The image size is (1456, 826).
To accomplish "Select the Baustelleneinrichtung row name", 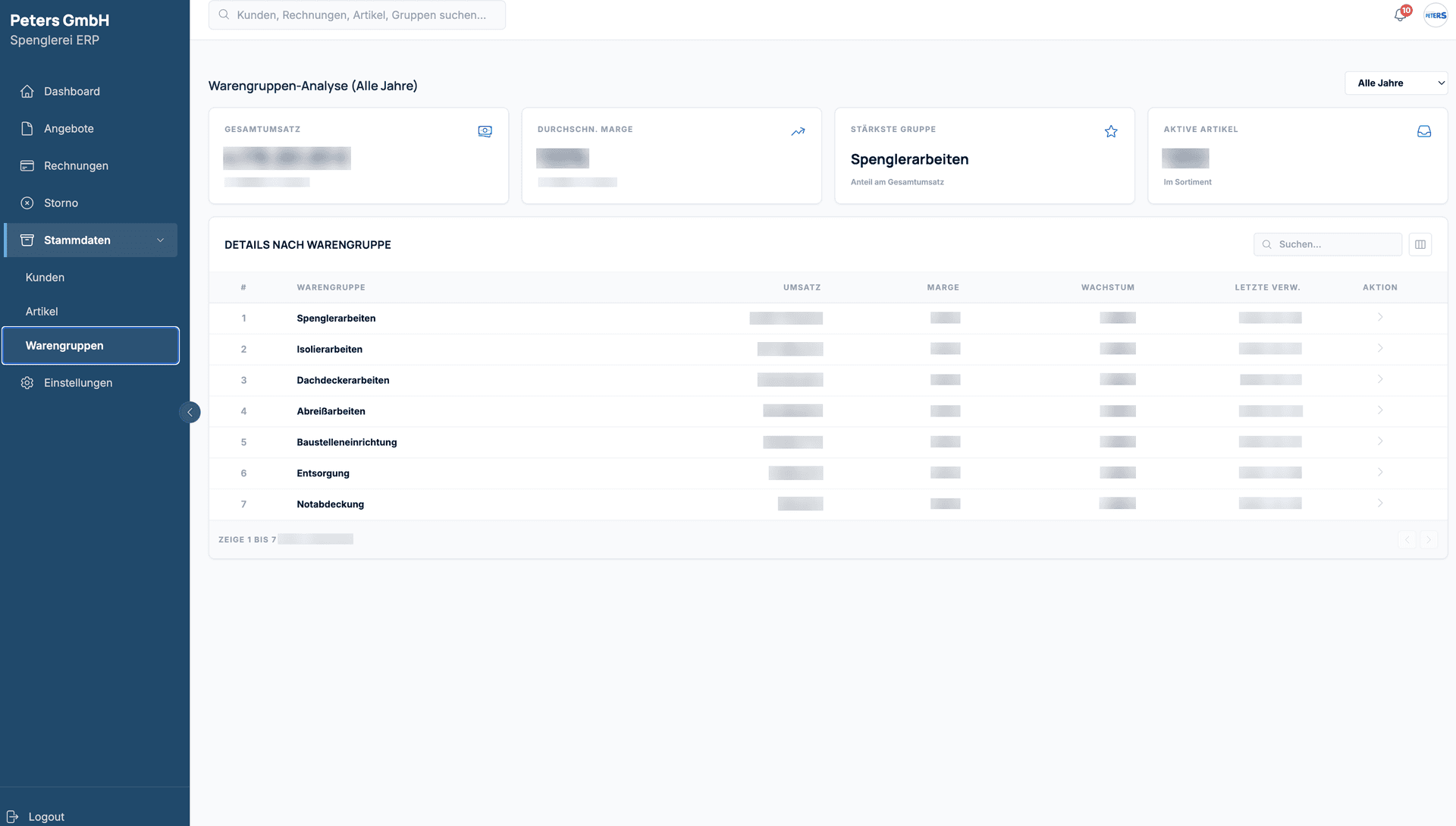I will pos(347,442).
